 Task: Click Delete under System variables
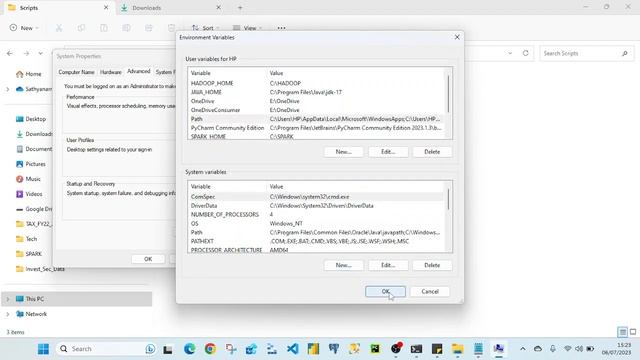(x=432, y=265)
